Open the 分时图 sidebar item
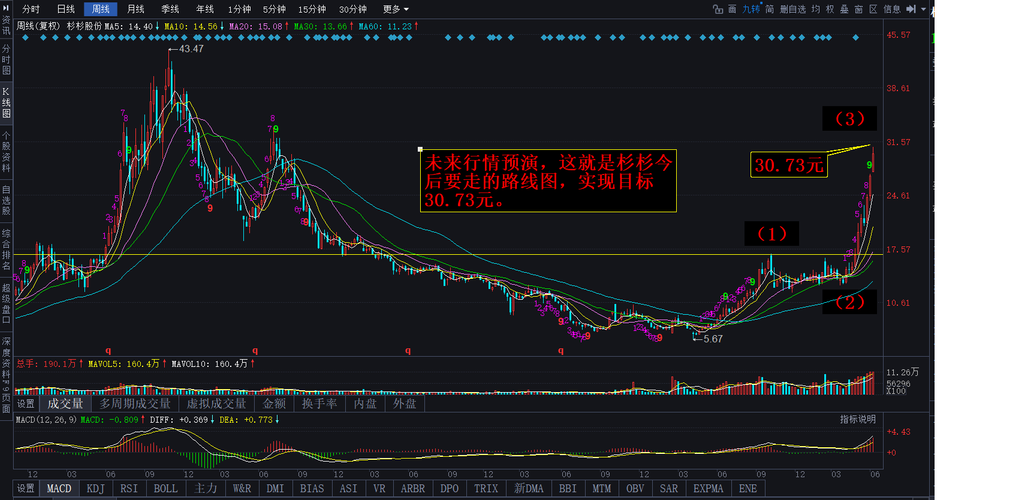The height and width of the screenshot is (500, 1034). pos(6,60)
